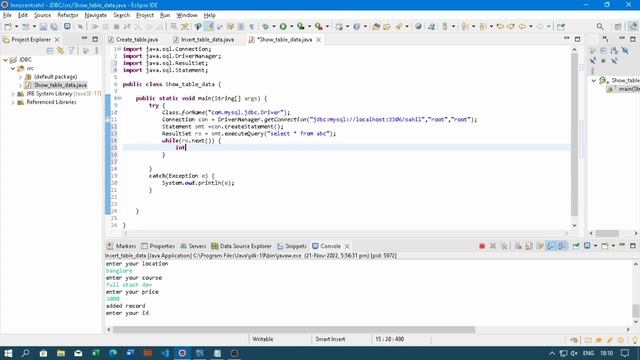Screen dimensions: 640x360
Task: Click the Outline horizontal scrollbar
Action: click(607, 233)
